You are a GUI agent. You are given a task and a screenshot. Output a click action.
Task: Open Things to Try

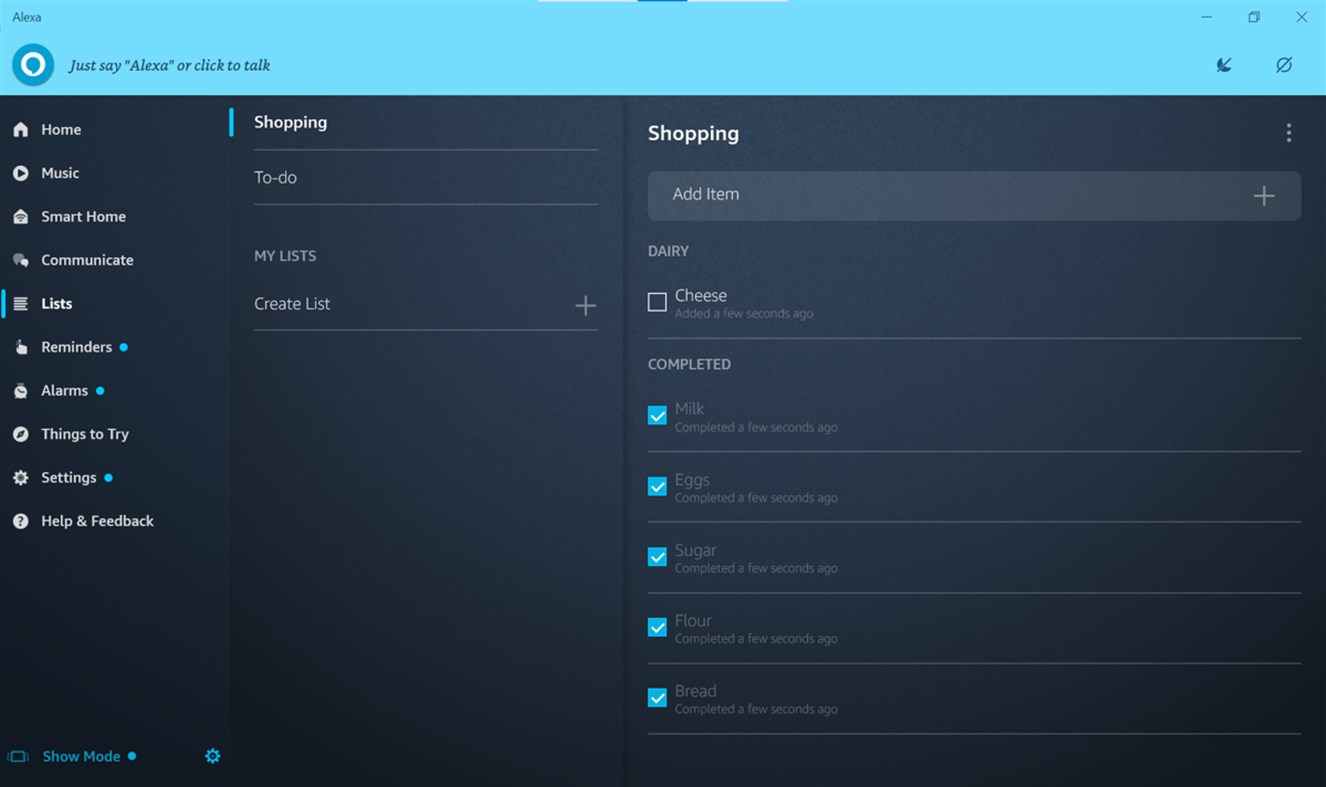click(x=84, y=433)
